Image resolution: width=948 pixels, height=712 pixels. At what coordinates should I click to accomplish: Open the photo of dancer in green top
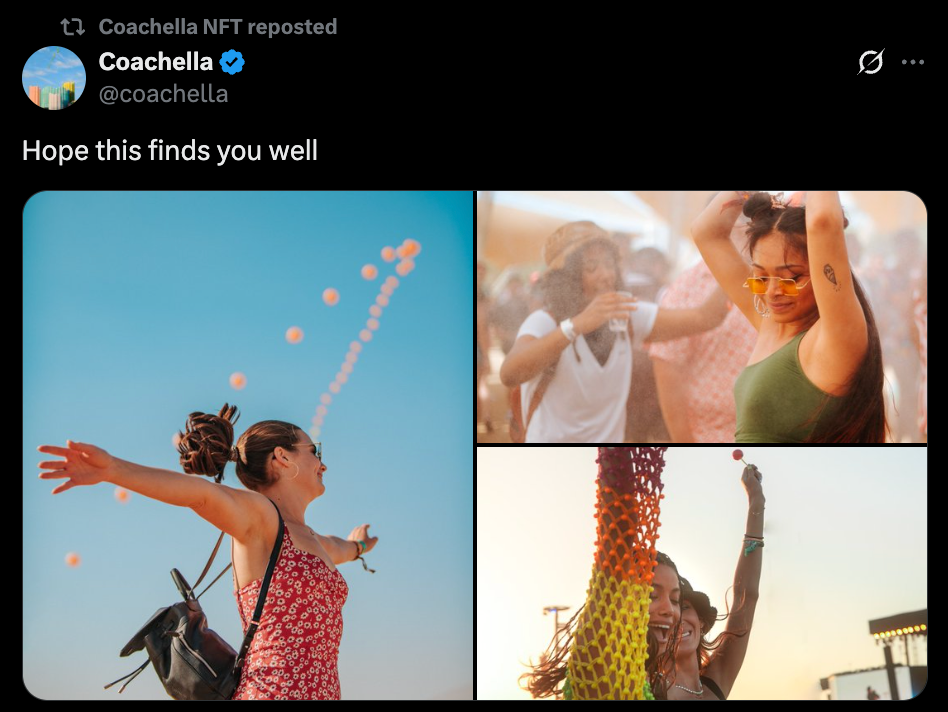tap(702, 317)
